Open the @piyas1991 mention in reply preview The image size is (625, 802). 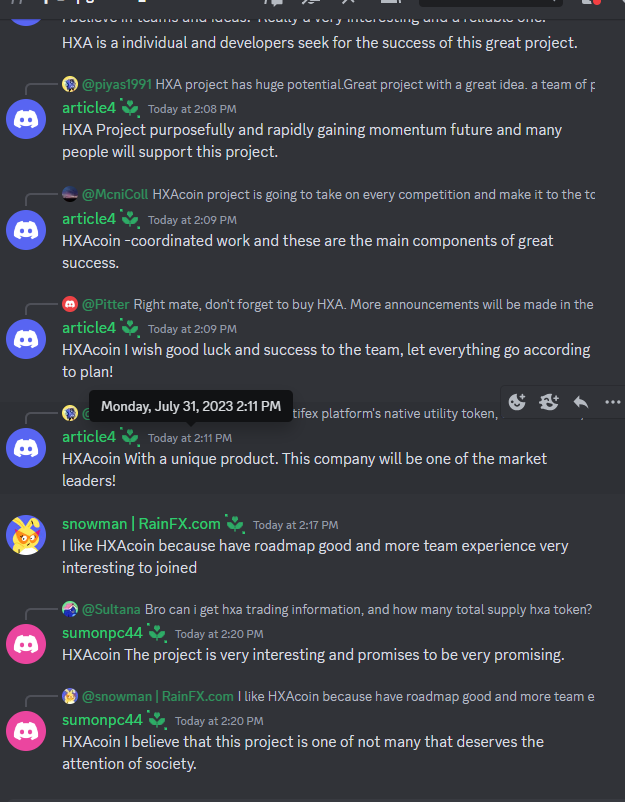(x=117, y=84)
